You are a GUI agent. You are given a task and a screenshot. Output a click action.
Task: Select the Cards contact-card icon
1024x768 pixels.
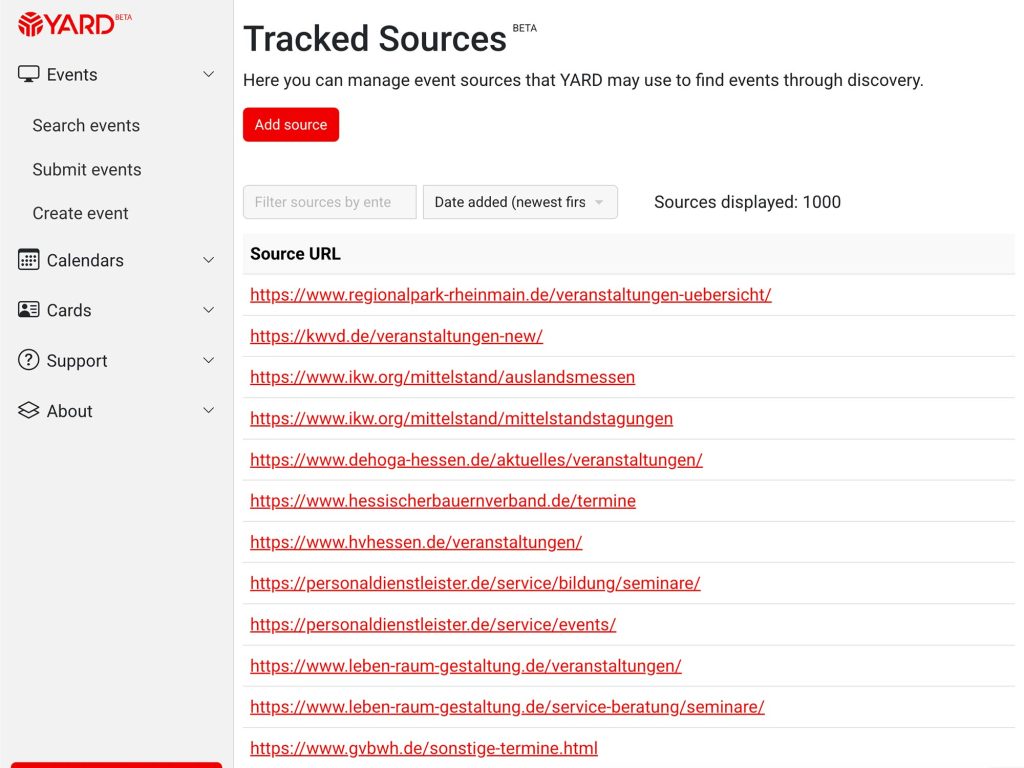pos(27,310)
